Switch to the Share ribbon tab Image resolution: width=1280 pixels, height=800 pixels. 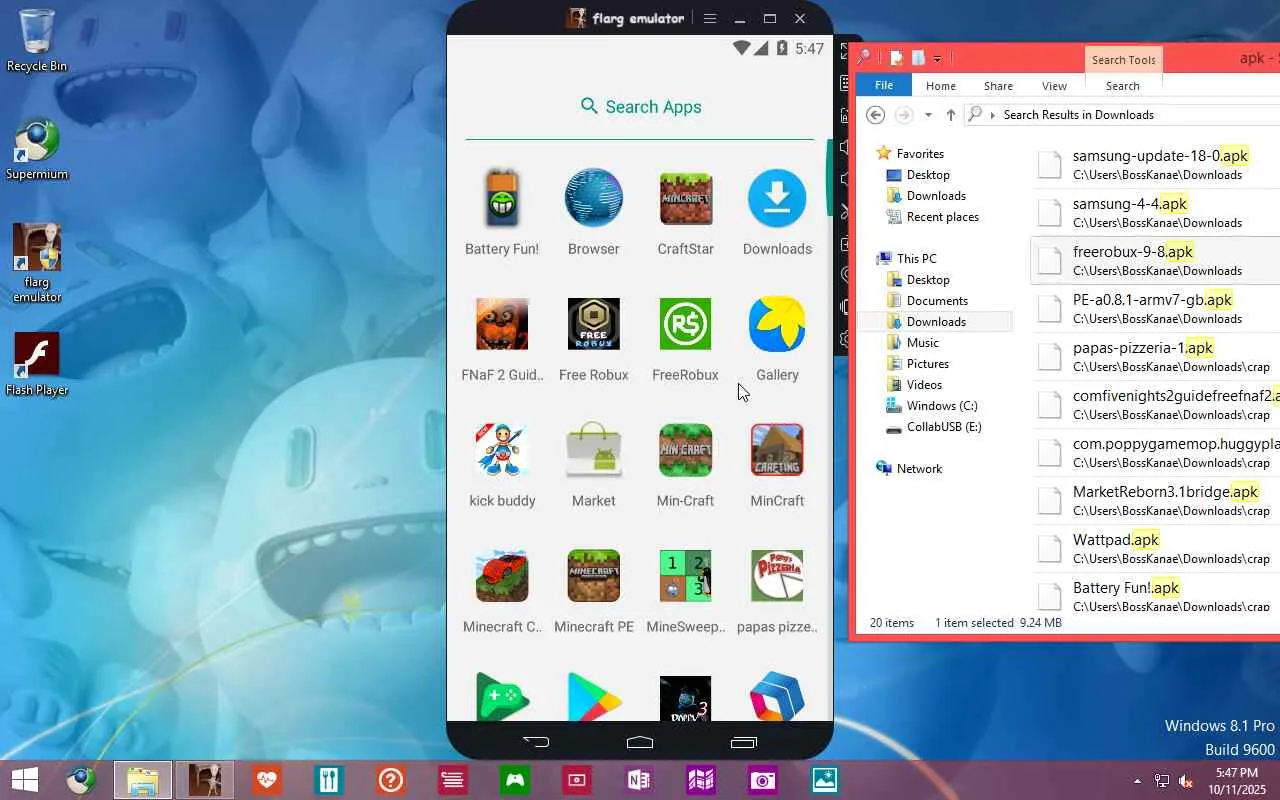click(x=998, y=86)
